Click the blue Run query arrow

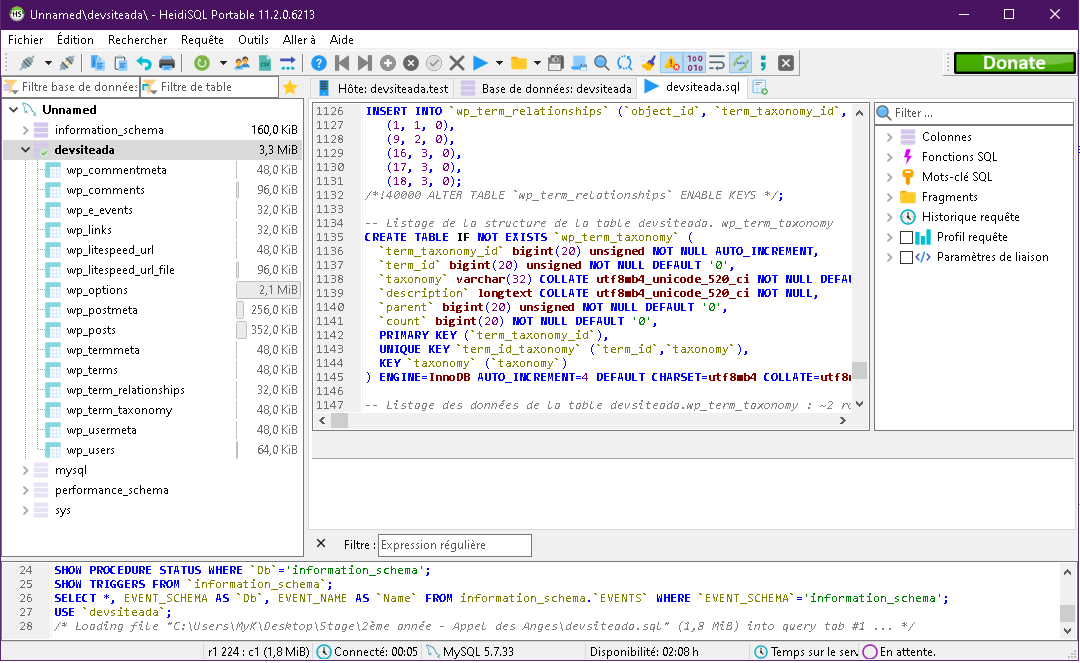click(x=480, y=63)
